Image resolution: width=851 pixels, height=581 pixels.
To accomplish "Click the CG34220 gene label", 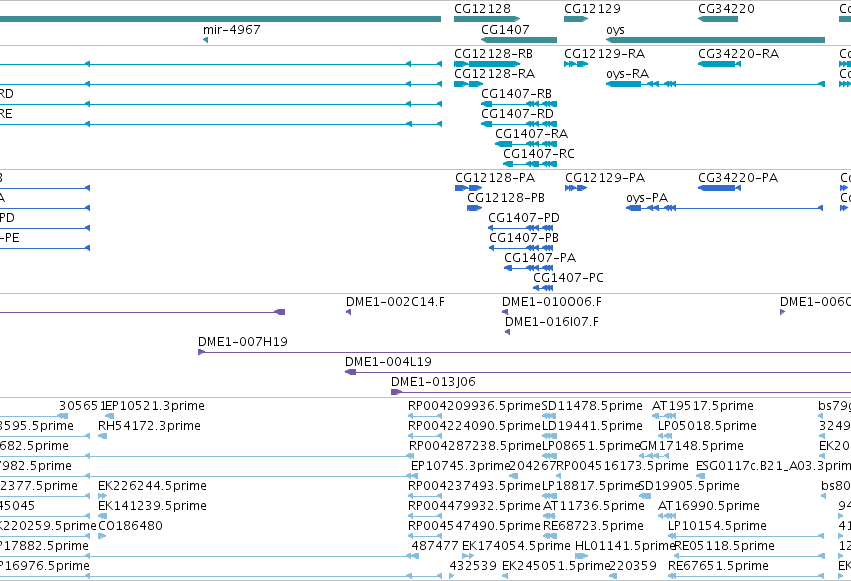I will point(726,9).
